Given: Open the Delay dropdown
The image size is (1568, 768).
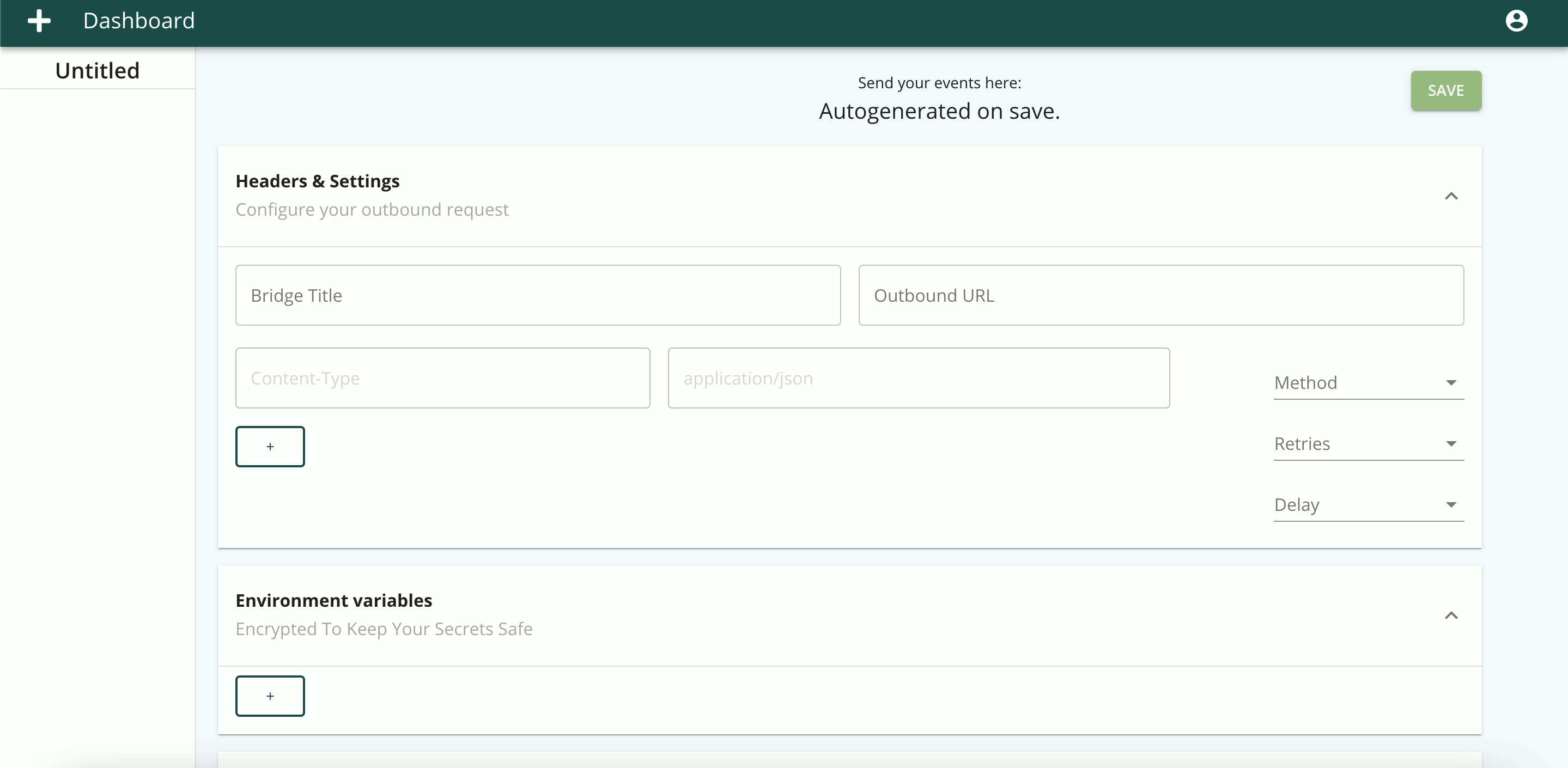Looking at the screenshot, I should click(x=1368, y=504).
